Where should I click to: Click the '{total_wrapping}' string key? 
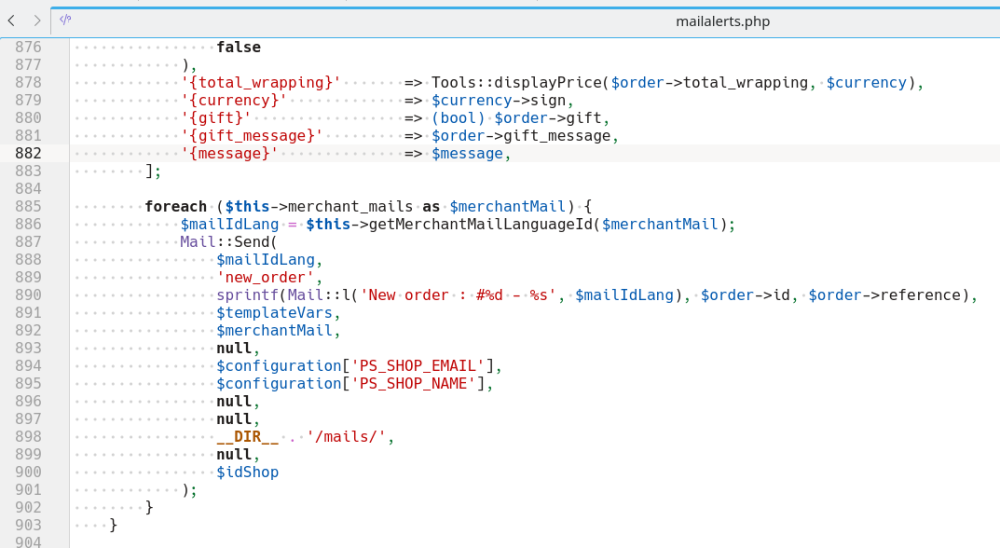pos(260,83)
